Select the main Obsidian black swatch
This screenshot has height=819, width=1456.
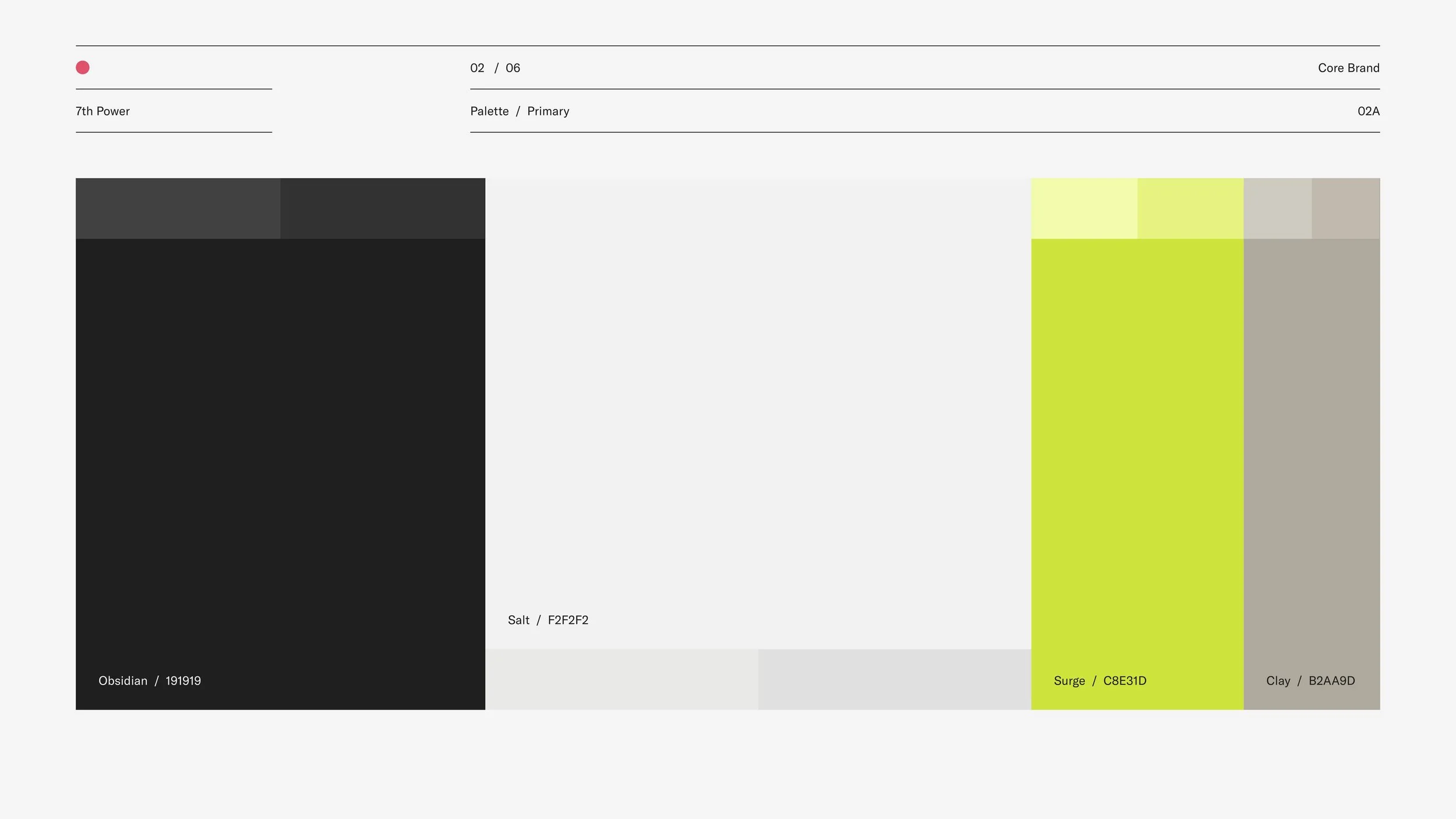[x=280, y=443]
